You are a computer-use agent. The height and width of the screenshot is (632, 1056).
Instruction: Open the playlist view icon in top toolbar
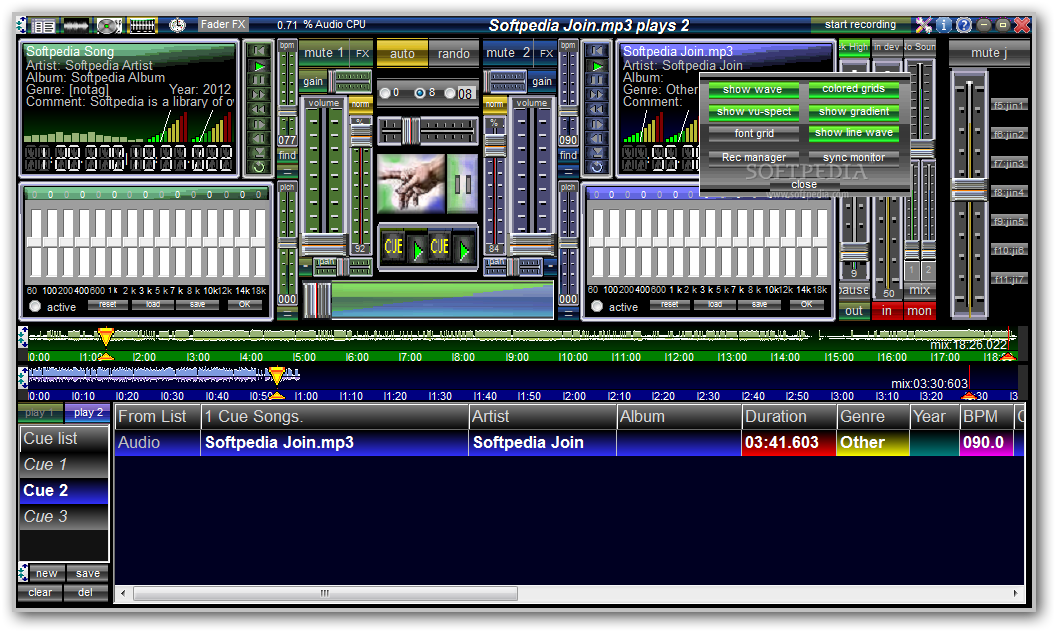44,26
